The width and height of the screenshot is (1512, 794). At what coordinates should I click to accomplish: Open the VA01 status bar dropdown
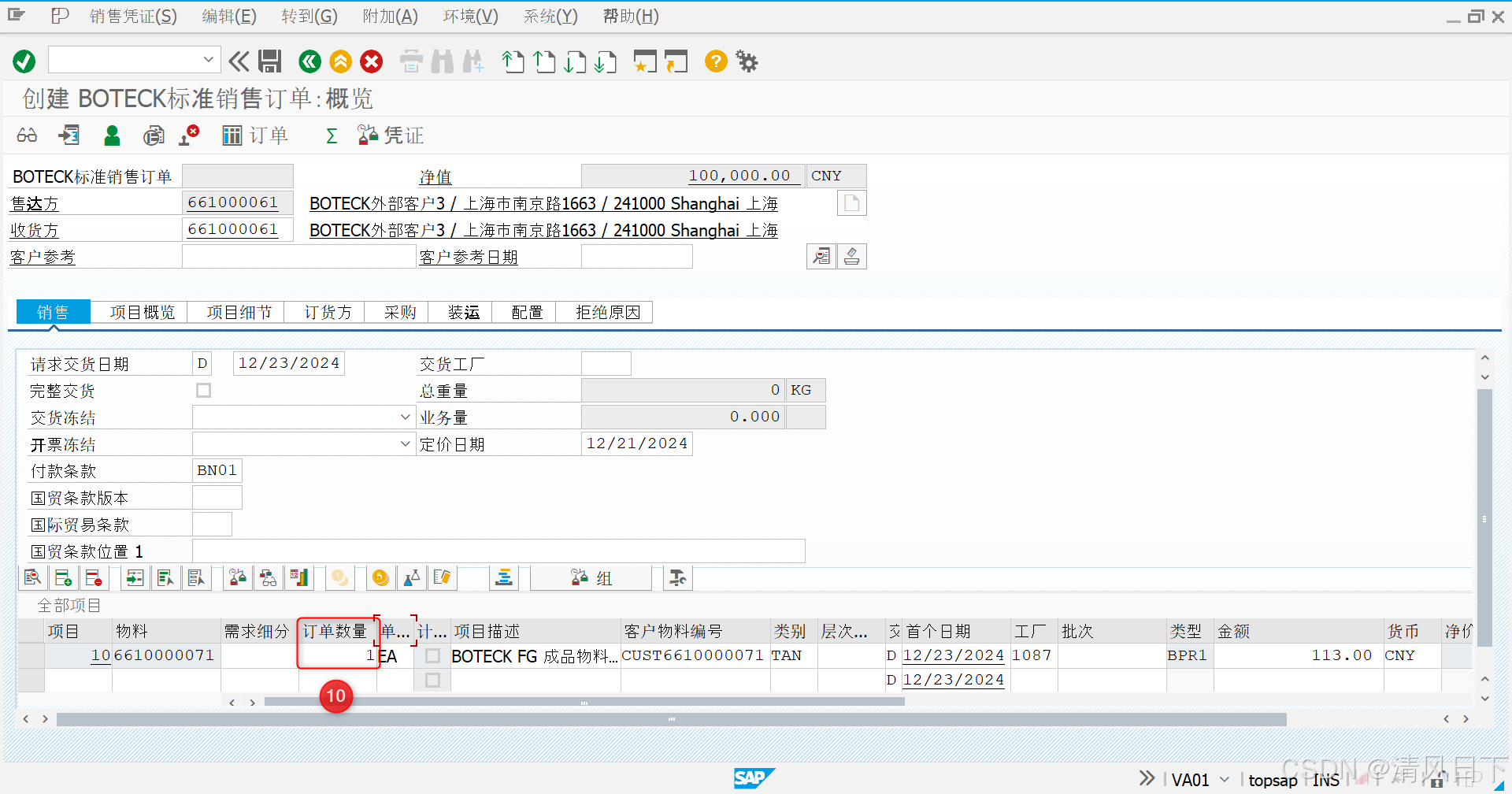tap(1225, 780)
